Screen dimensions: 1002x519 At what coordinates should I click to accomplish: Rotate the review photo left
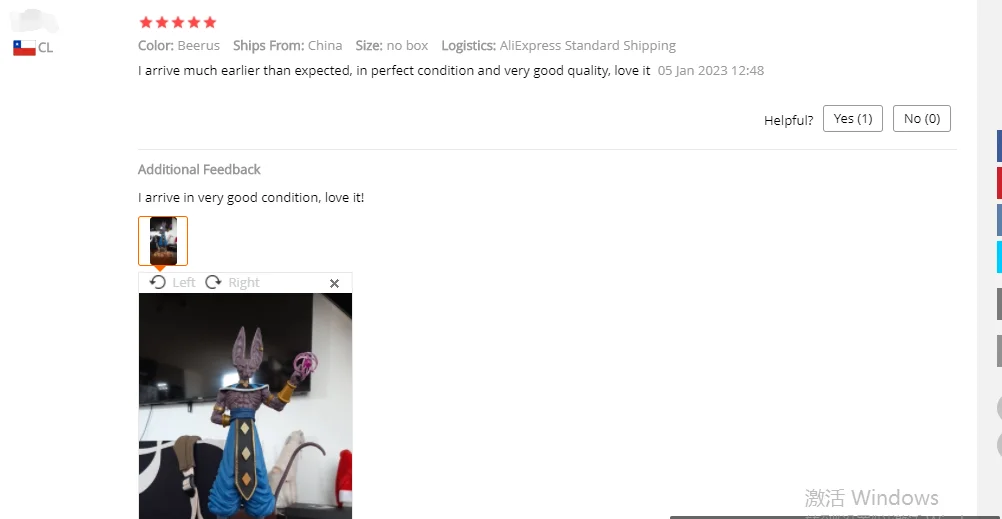(x=157, y=282)
